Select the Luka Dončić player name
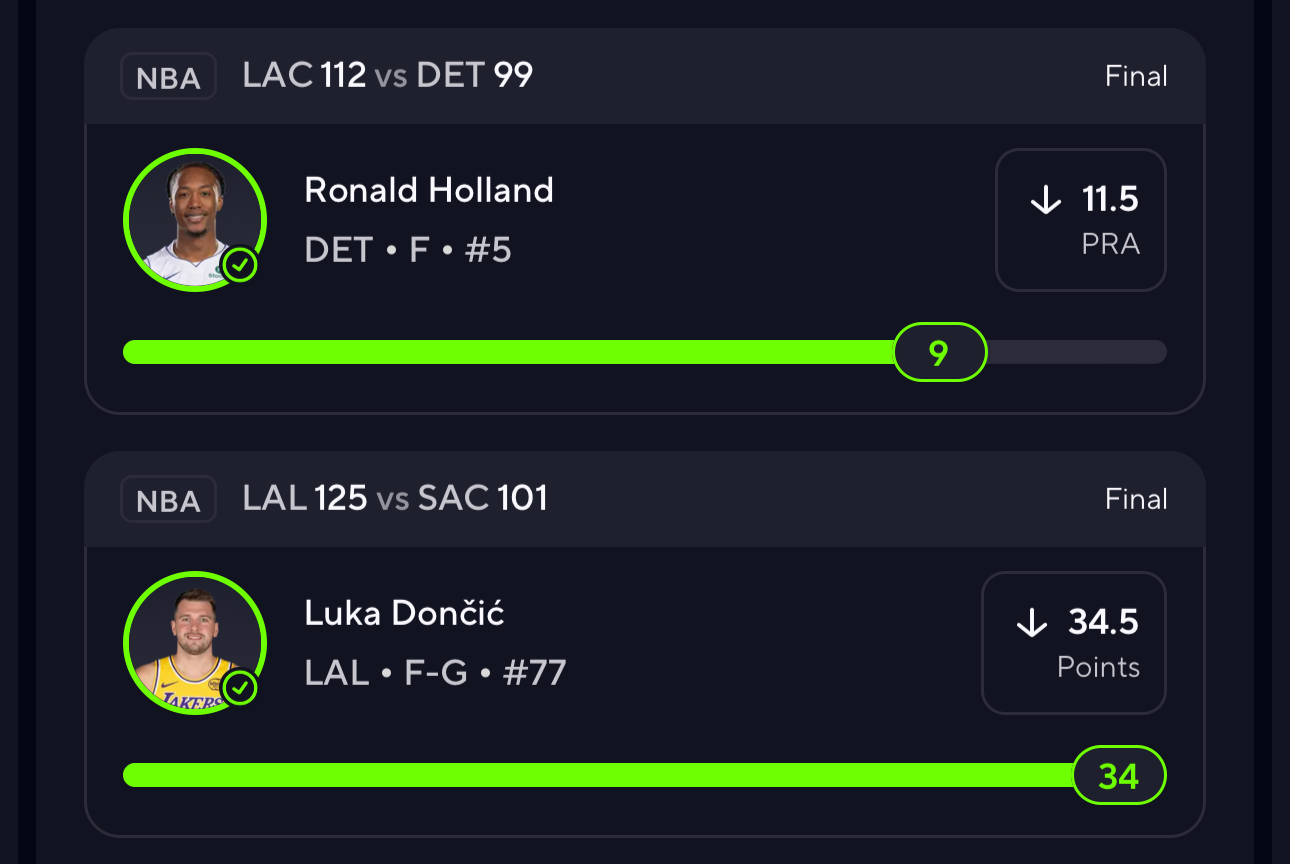Viewport: 1290px width, 864px height. (x=404, y=613)
